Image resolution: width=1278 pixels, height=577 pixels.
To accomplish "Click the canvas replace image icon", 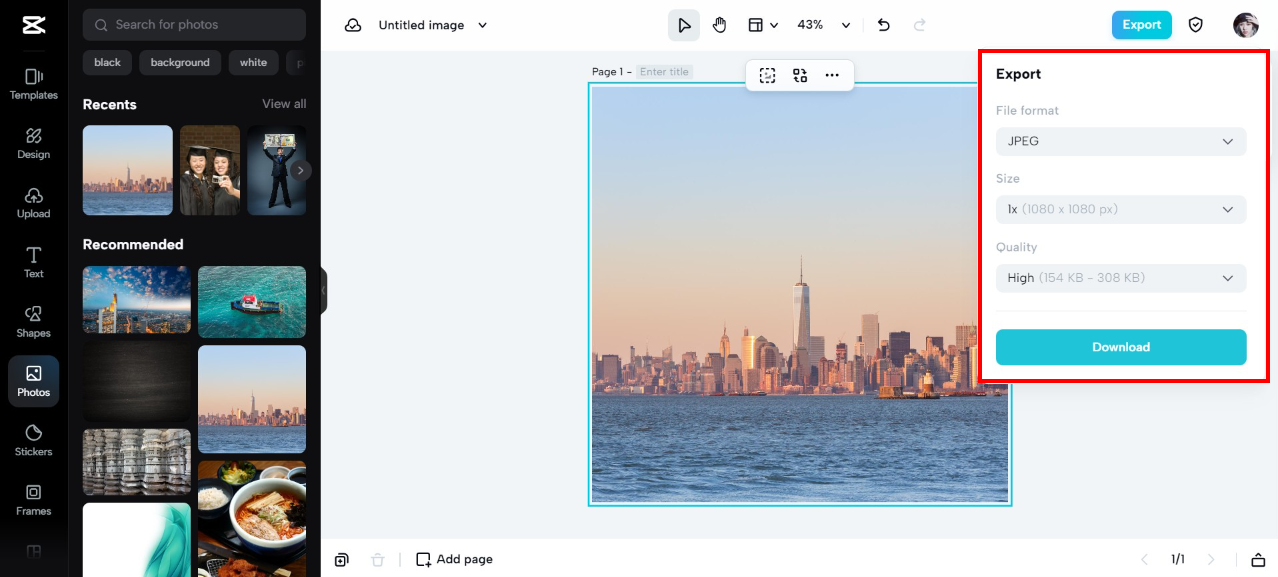I will coord(800,75).
